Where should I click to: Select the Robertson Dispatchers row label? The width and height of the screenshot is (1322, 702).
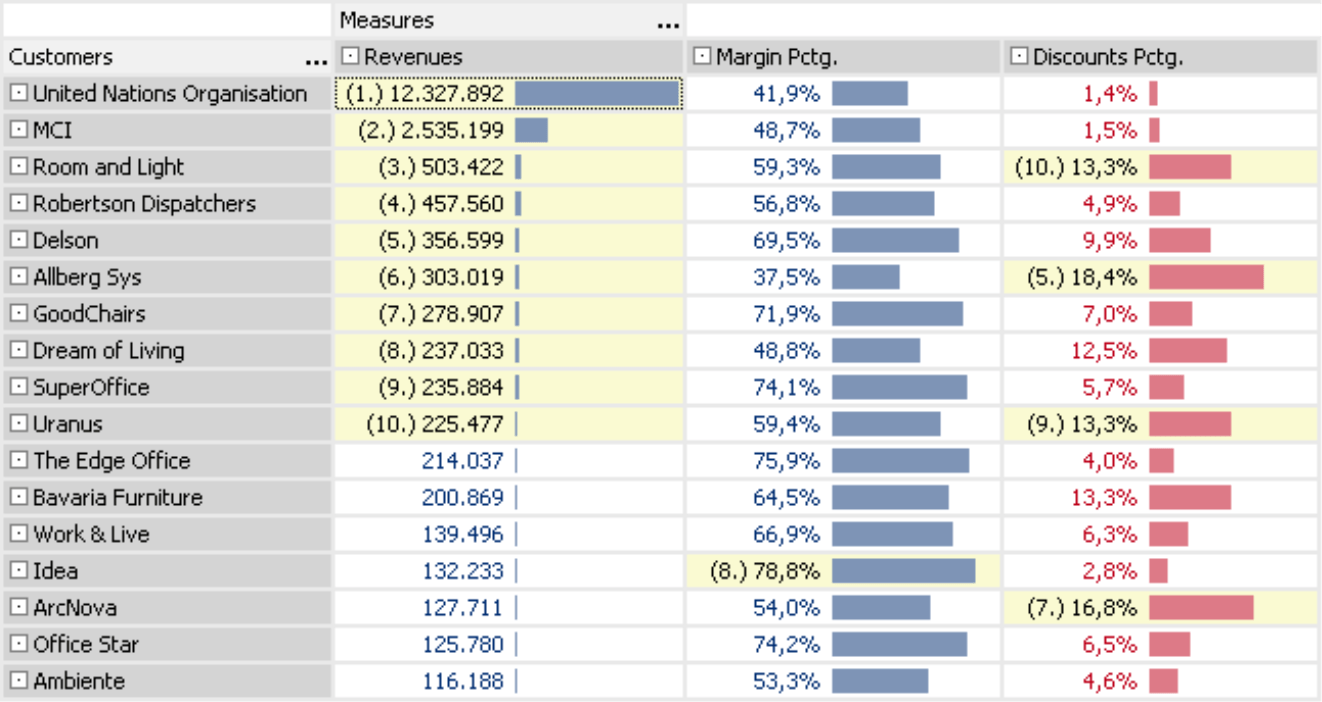[x=145, y=203]
